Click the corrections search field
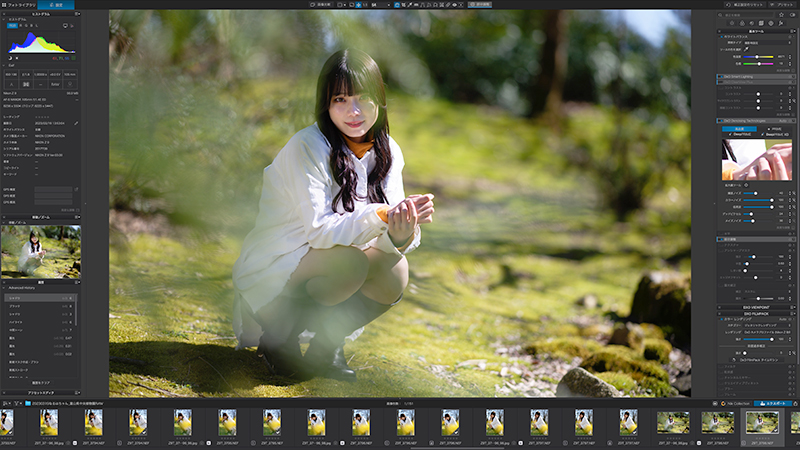 tap(745, 15)
